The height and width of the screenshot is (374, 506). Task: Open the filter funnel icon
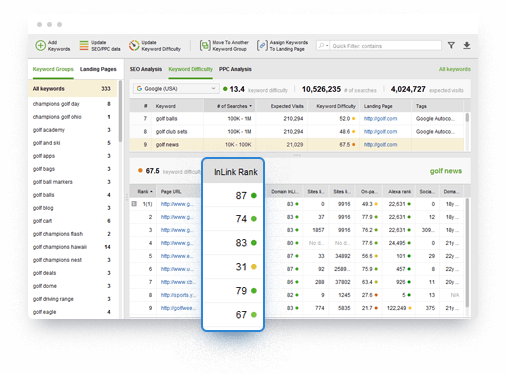pyautogui.click(x=451, y=45)
